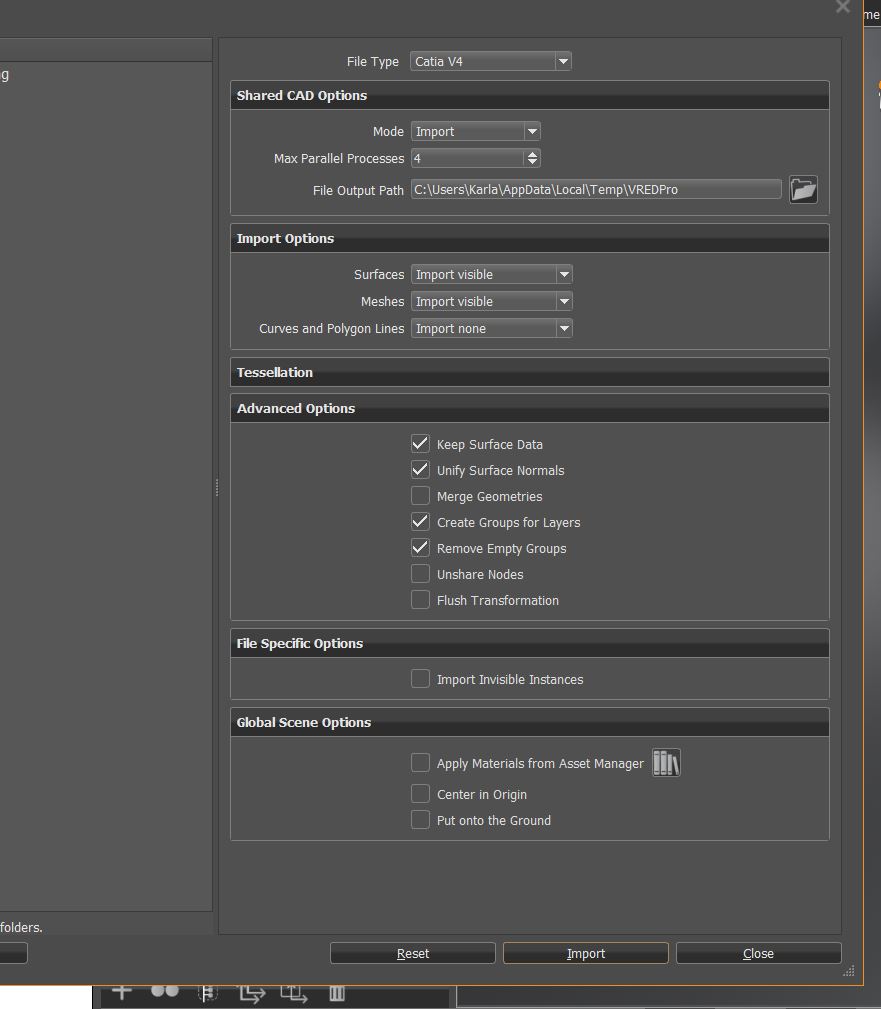Click the Asset Manager books icon
The height and width of the screenshot is (1009, 881).
coord(666,762)
